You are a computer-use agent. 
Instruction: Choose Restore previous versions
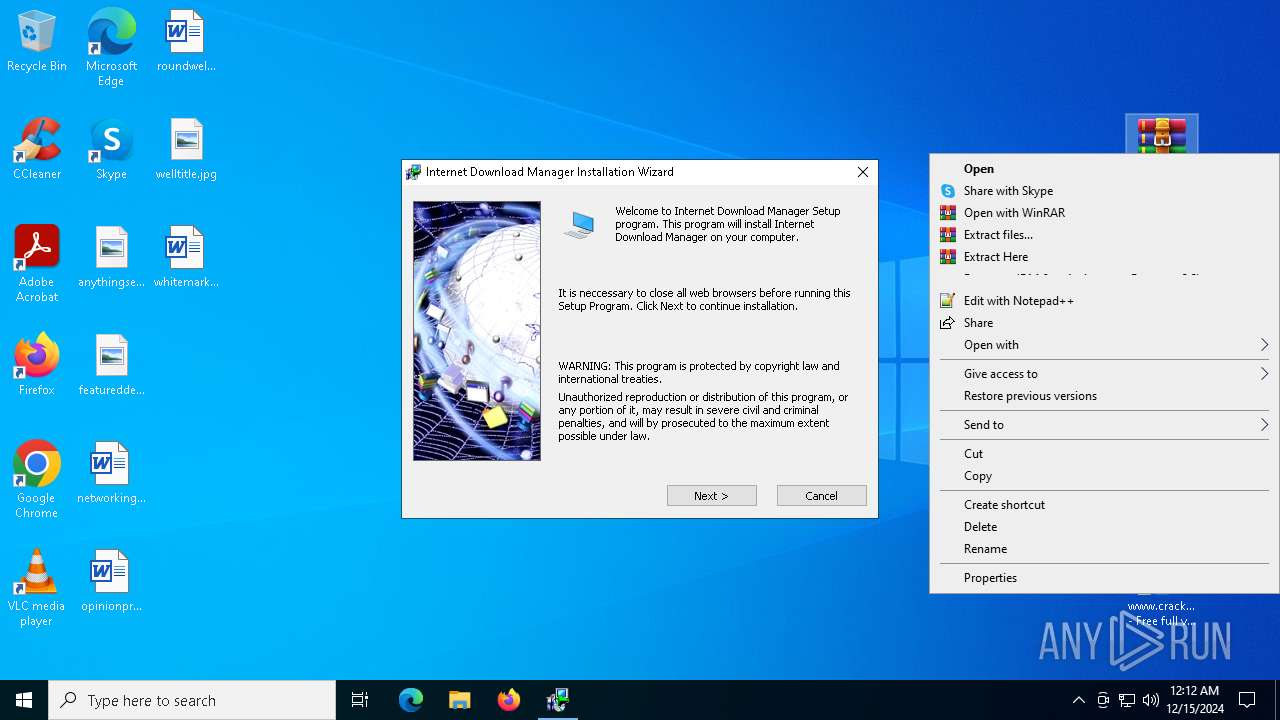[x=1105, y=396]
